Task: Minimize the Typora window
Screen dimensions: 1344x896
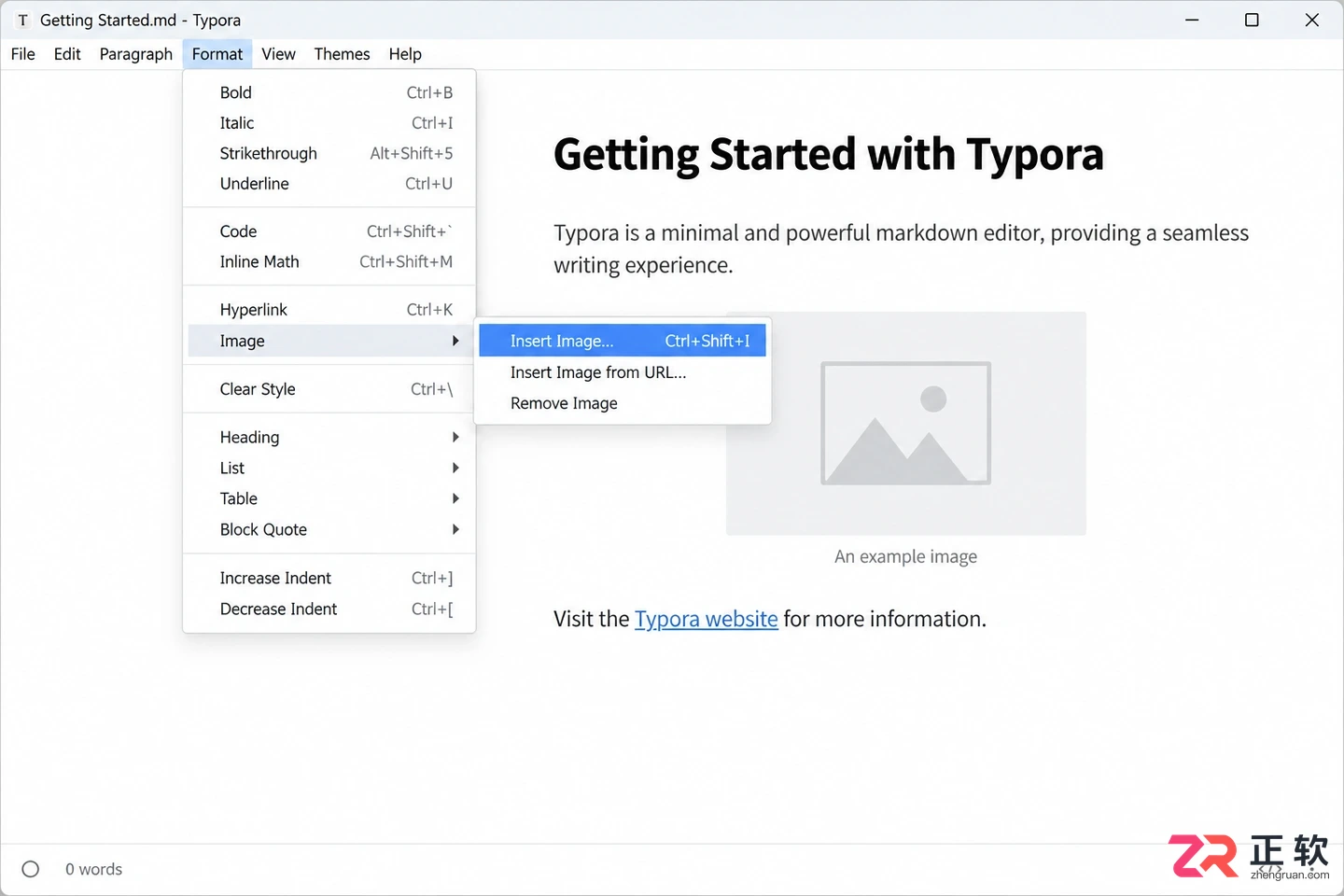Action: [x=1192, y=20]
